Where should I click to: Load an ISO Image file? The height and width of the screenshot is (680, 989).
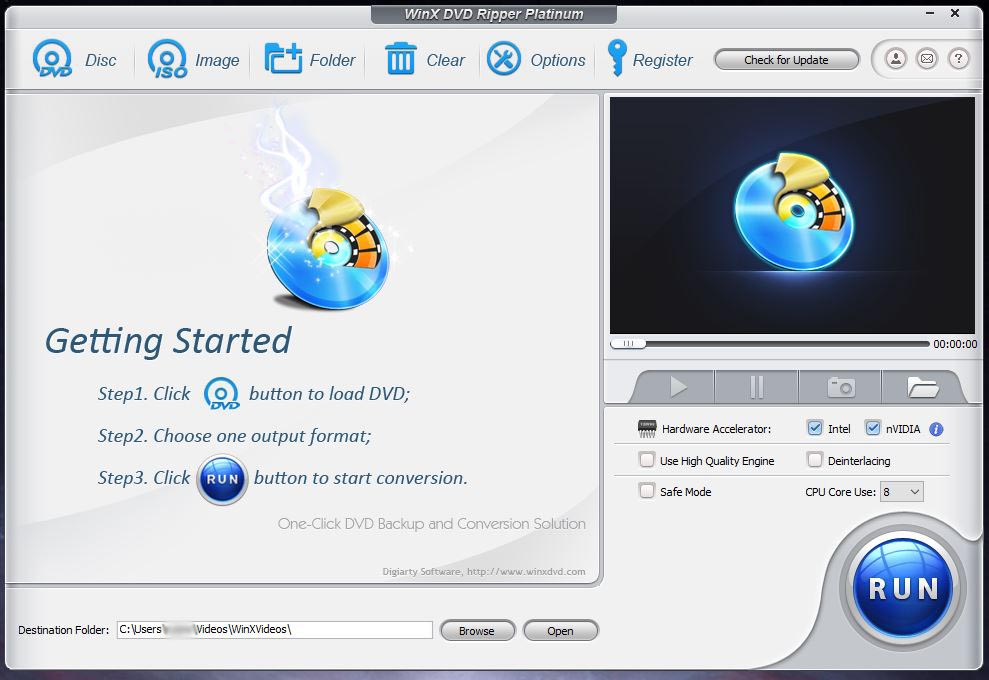(x=167, y=60)
